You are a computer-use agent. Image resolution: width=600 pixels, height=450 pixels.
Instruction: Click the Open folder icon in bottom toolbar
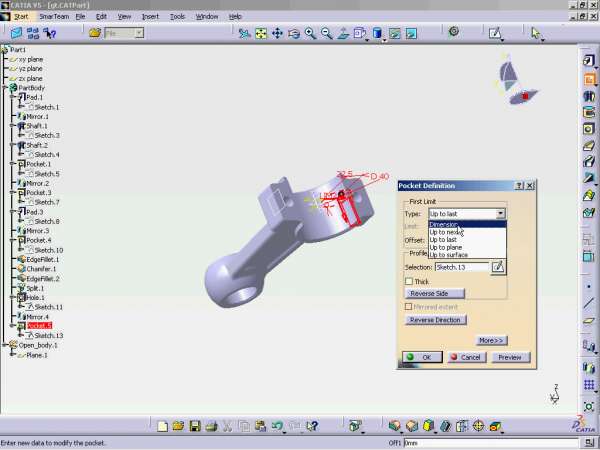pos(179,426)
